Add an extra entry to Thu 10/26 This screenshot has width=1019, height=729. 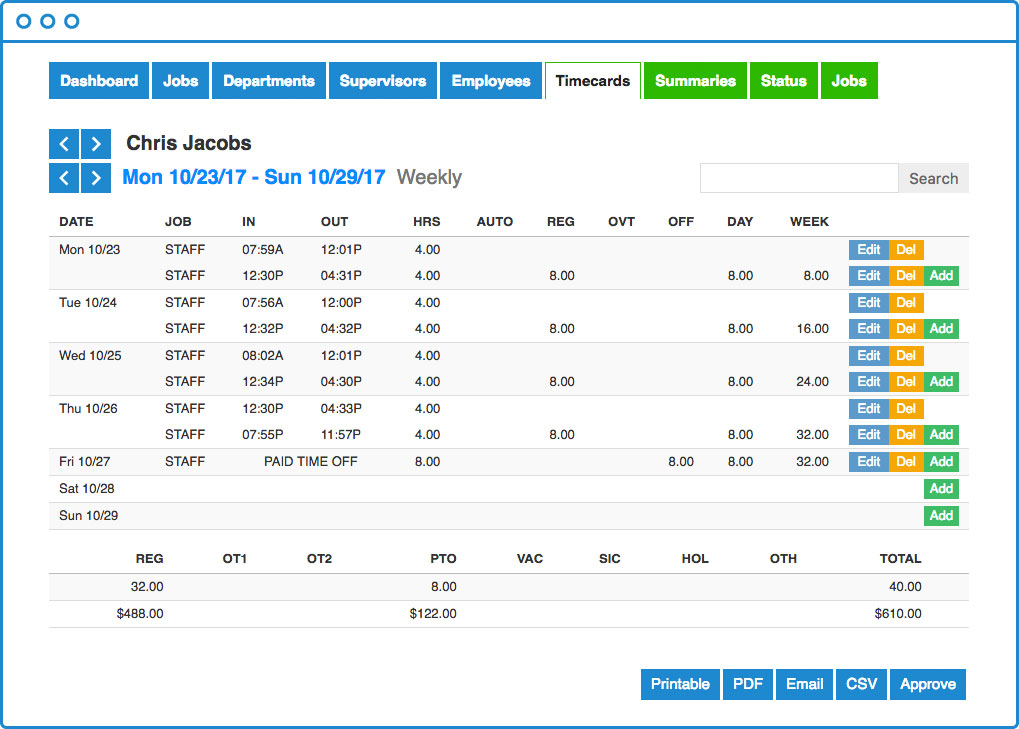point(941,434)
